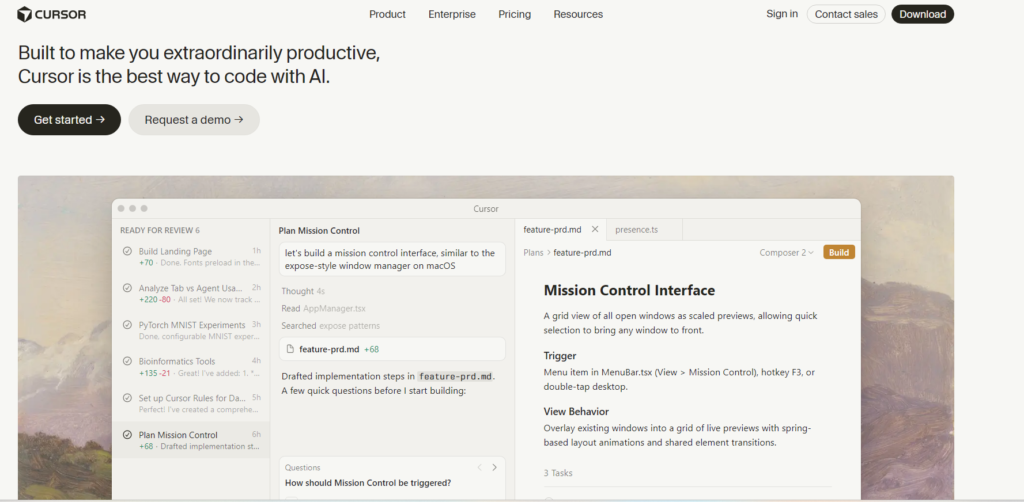Viewport: 1024px width, 502px height.
Task: Click the file icon next to feature-prd.md +68
Action: [x=290, y=349]
